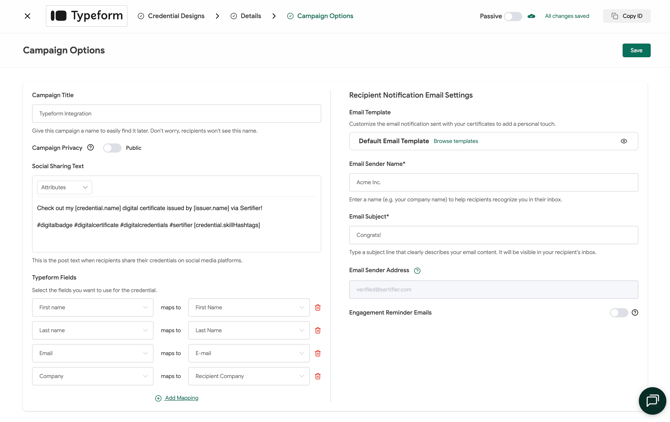This screenshot has height=422, width=670.
Task: Click the Default Email Template label
Action: 394,141
